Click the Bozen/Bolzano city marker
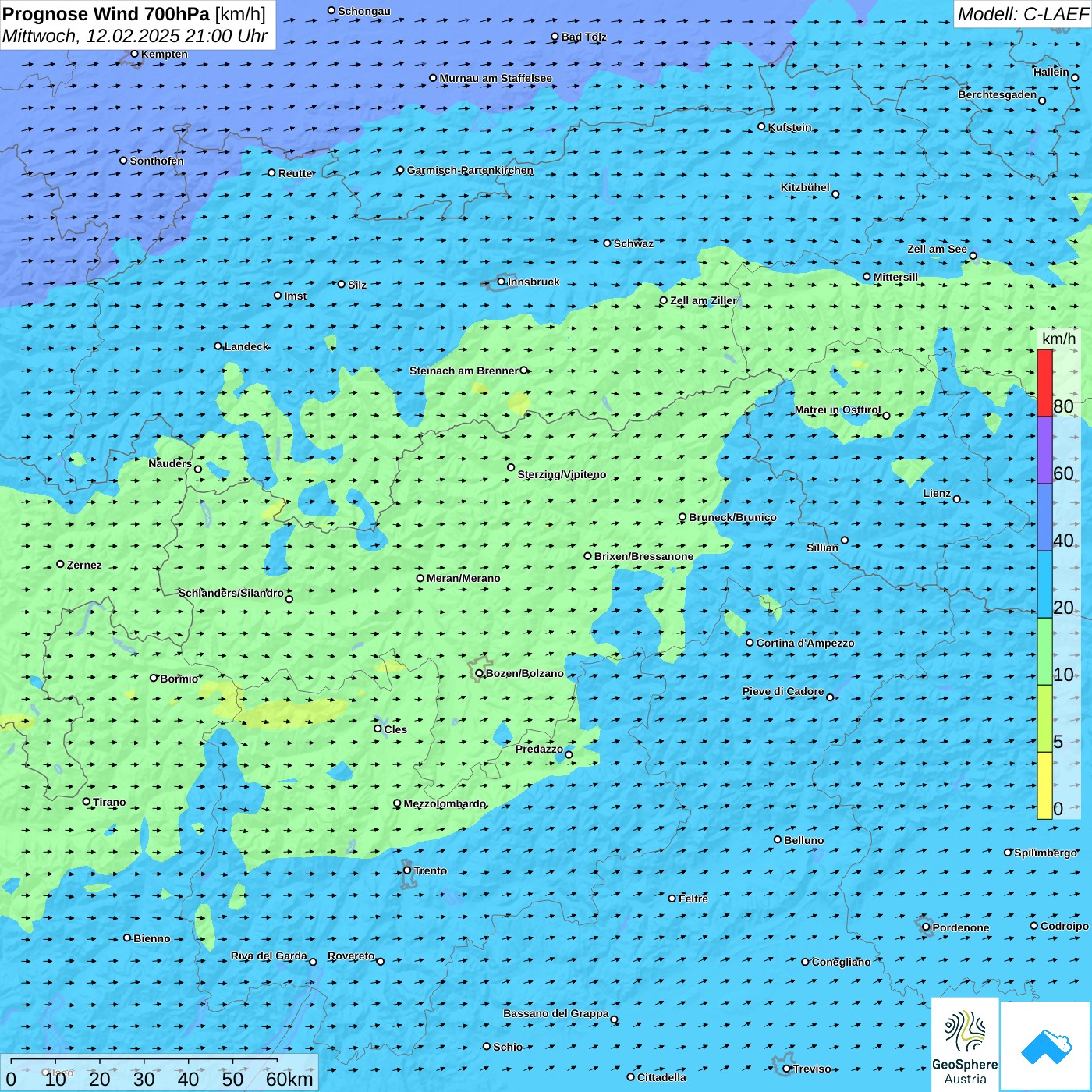This screenshot has height=1092, width=1092. pos(479,673)
